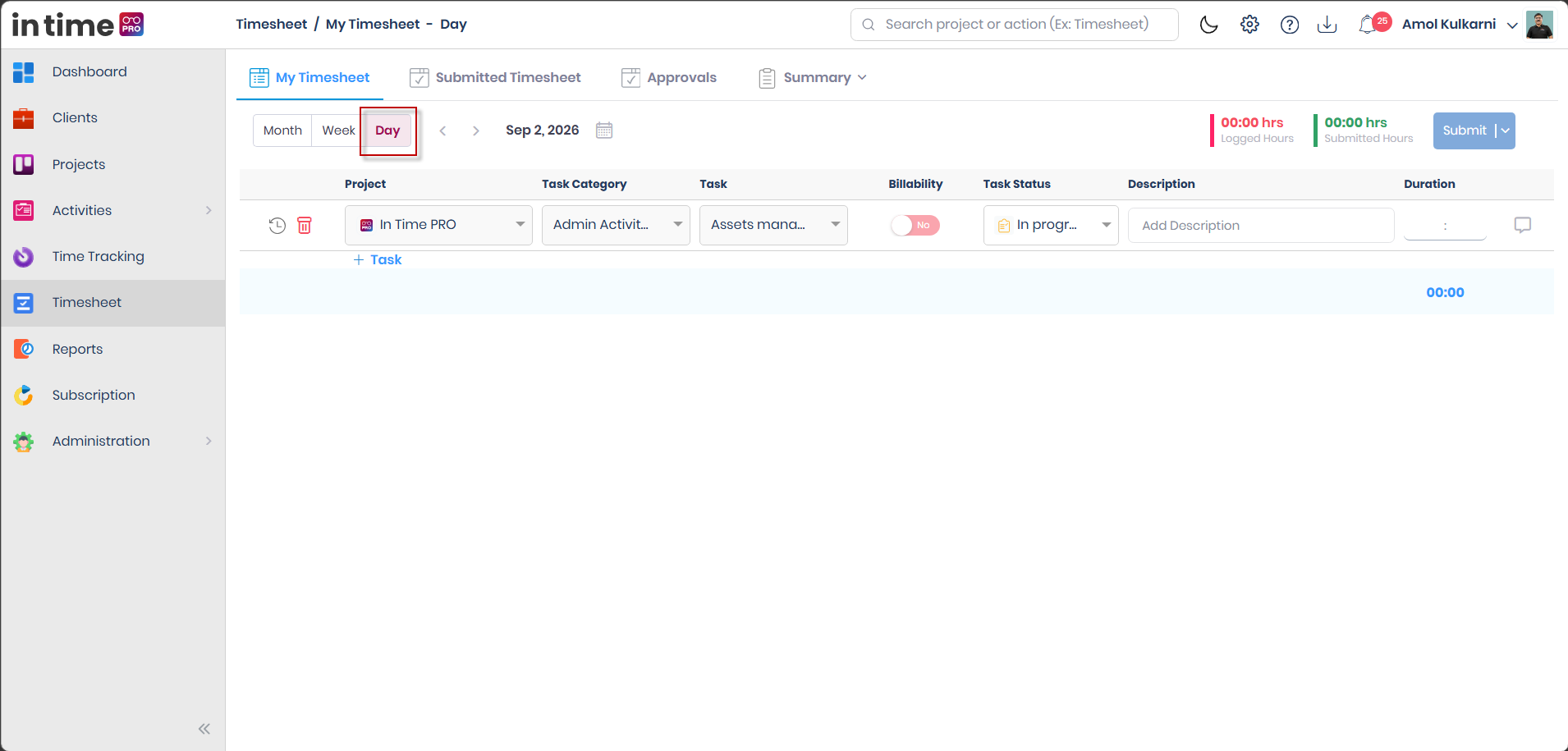Viewport: 1568px width, 751px height.
Task: Open help question mark icon
Action: click(1290, 25)
